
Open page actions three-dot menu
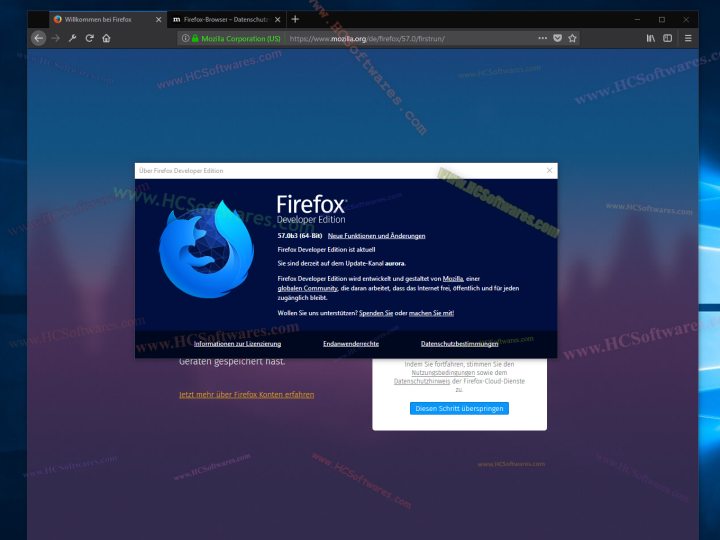click(542, 38)
